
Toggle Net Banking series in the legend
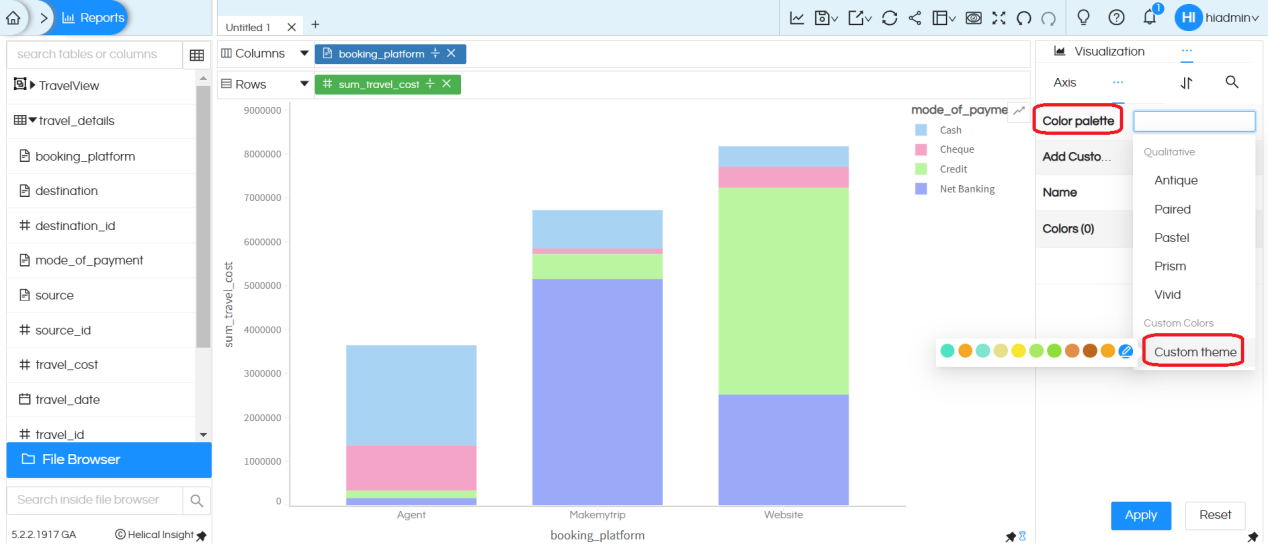(955, 188)
